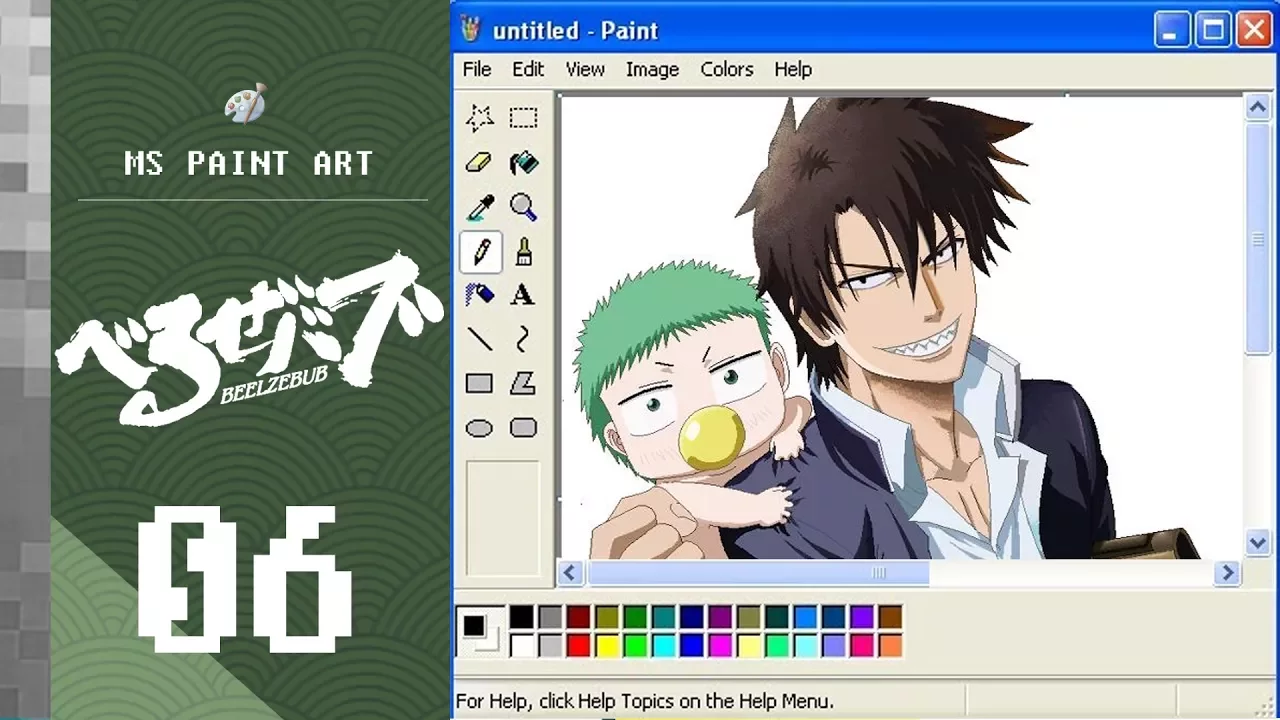The image size is (1280, 720).
Task: Pick the white color swatch
Action: (522, 645)
